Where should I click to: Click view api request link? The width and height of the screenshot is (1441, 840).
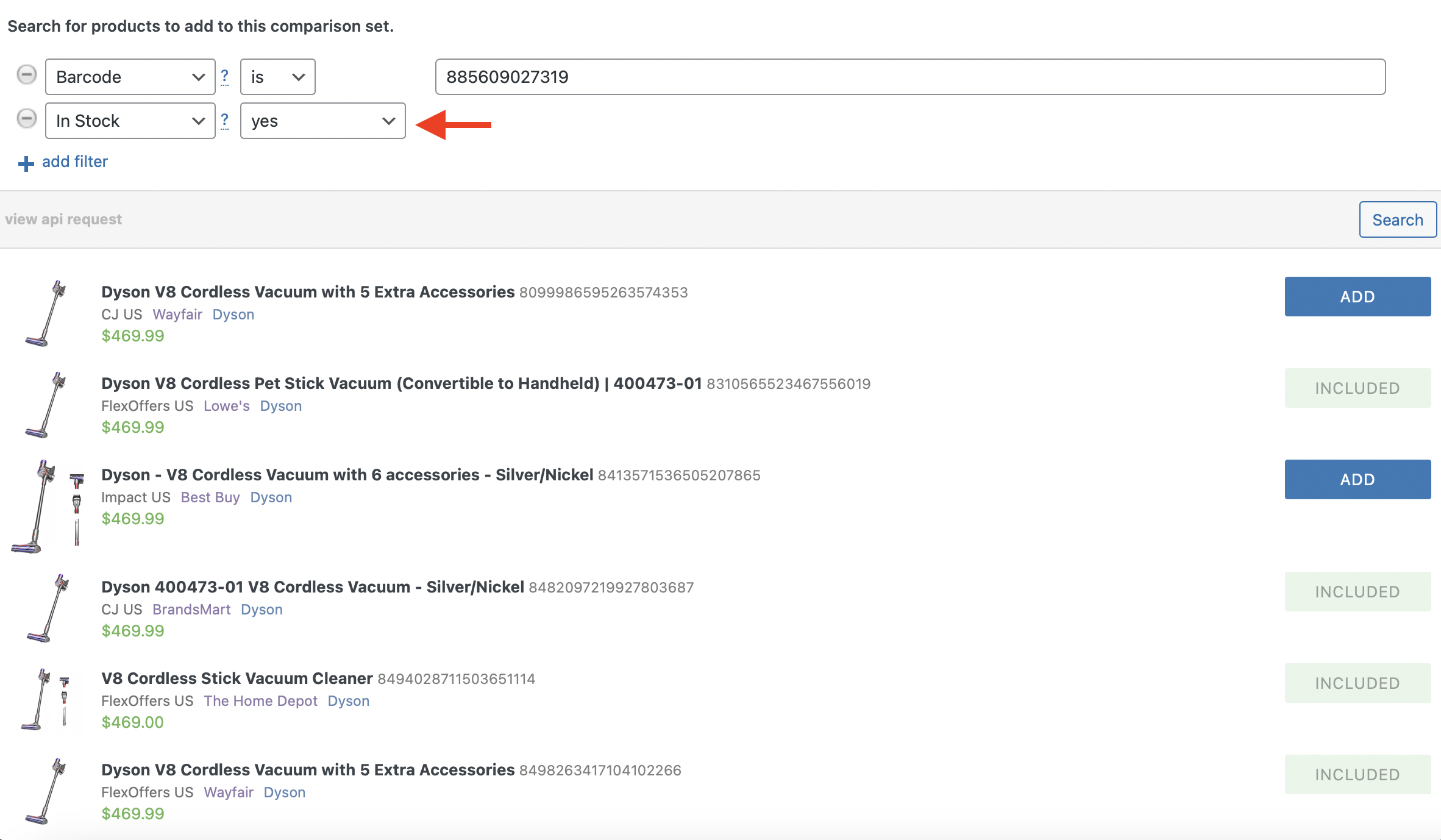click(x=63, y=219)
